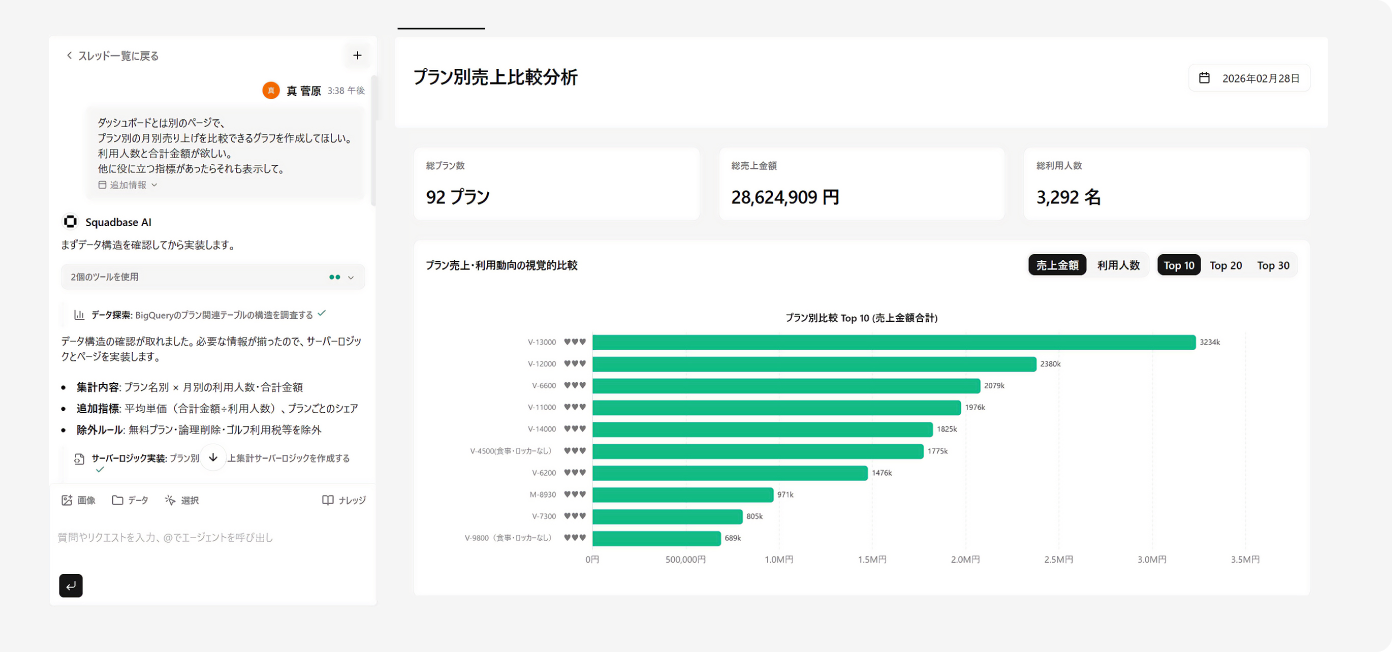Viewport: 1392px width, 652px height.
Task: Select the Top 20 filter
Action: point(1226,265)
